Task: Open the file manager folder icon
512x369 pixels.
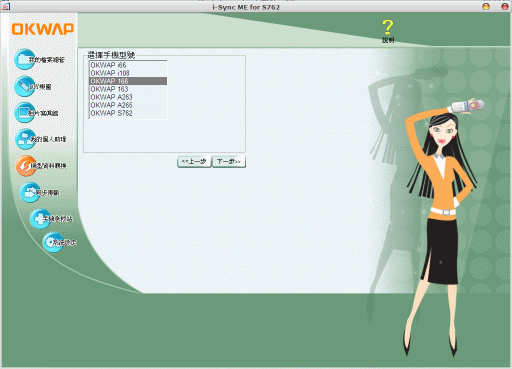Action: tap(24, 59)
